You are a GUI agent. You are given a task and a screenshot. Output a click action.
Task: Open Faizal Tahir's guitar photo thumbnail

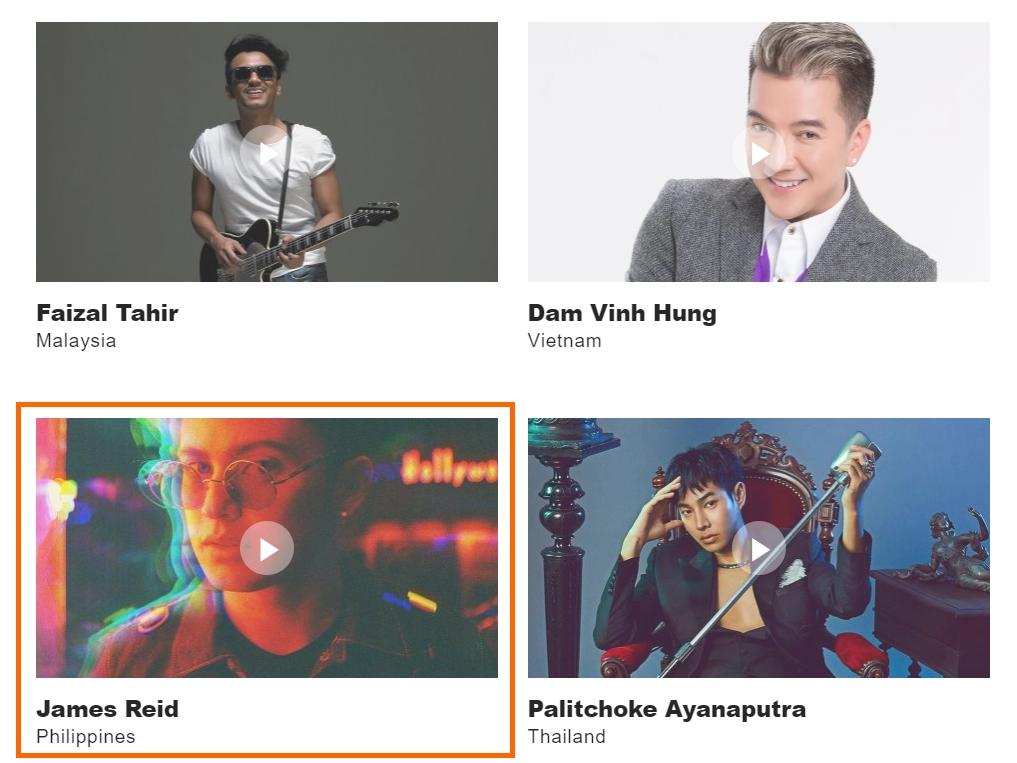pos(267,152)
